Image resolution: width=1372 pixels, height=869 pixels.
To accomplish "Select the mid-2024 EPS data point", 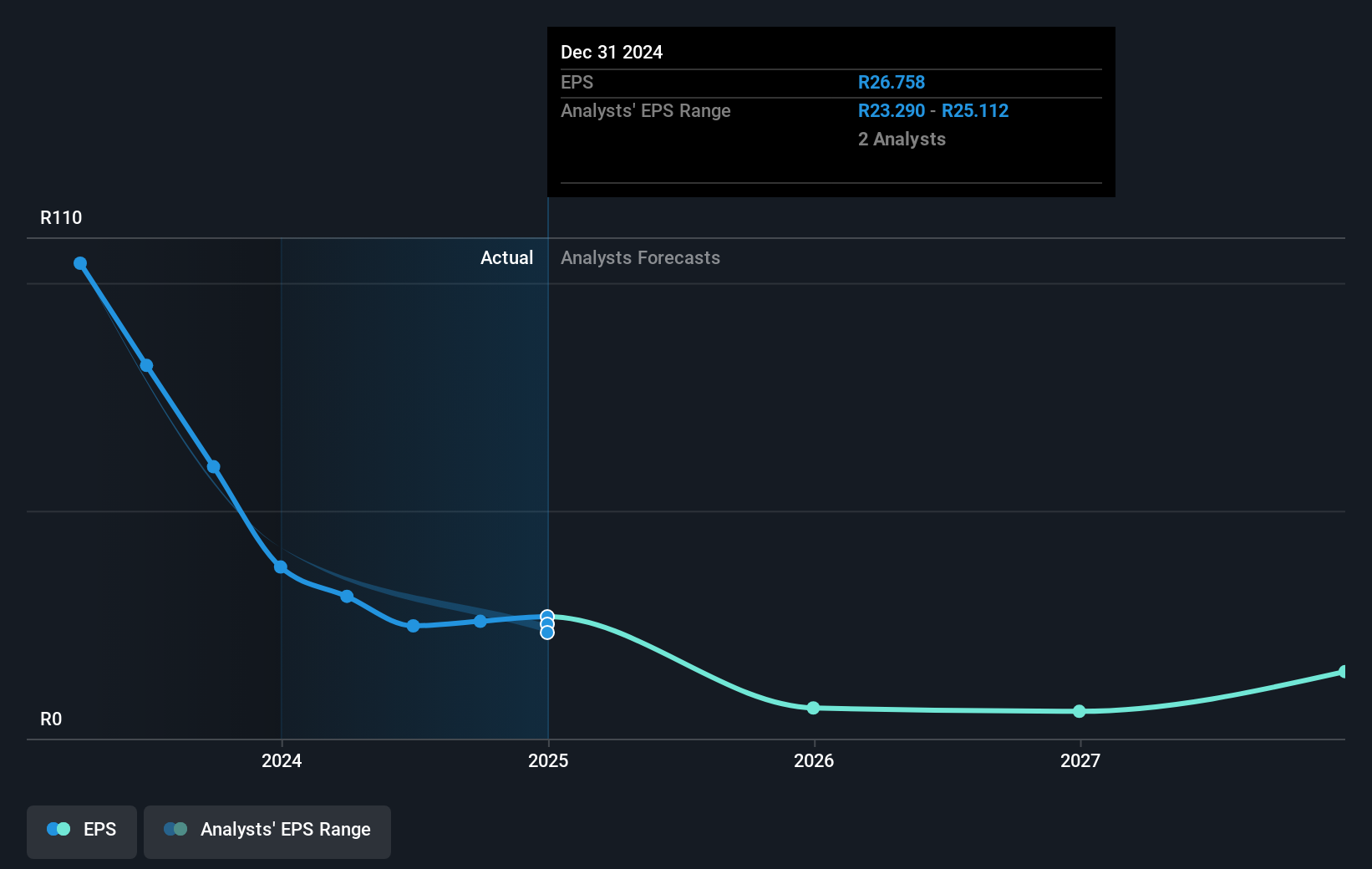I will click(x=413, y=626).
